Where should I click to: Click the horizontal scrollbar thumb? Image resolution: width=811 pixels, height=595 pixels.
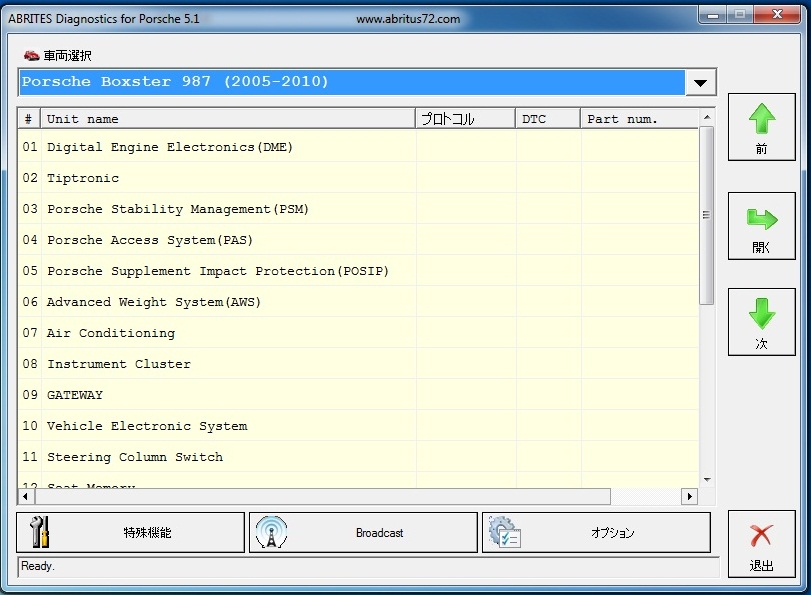(322, 497)
